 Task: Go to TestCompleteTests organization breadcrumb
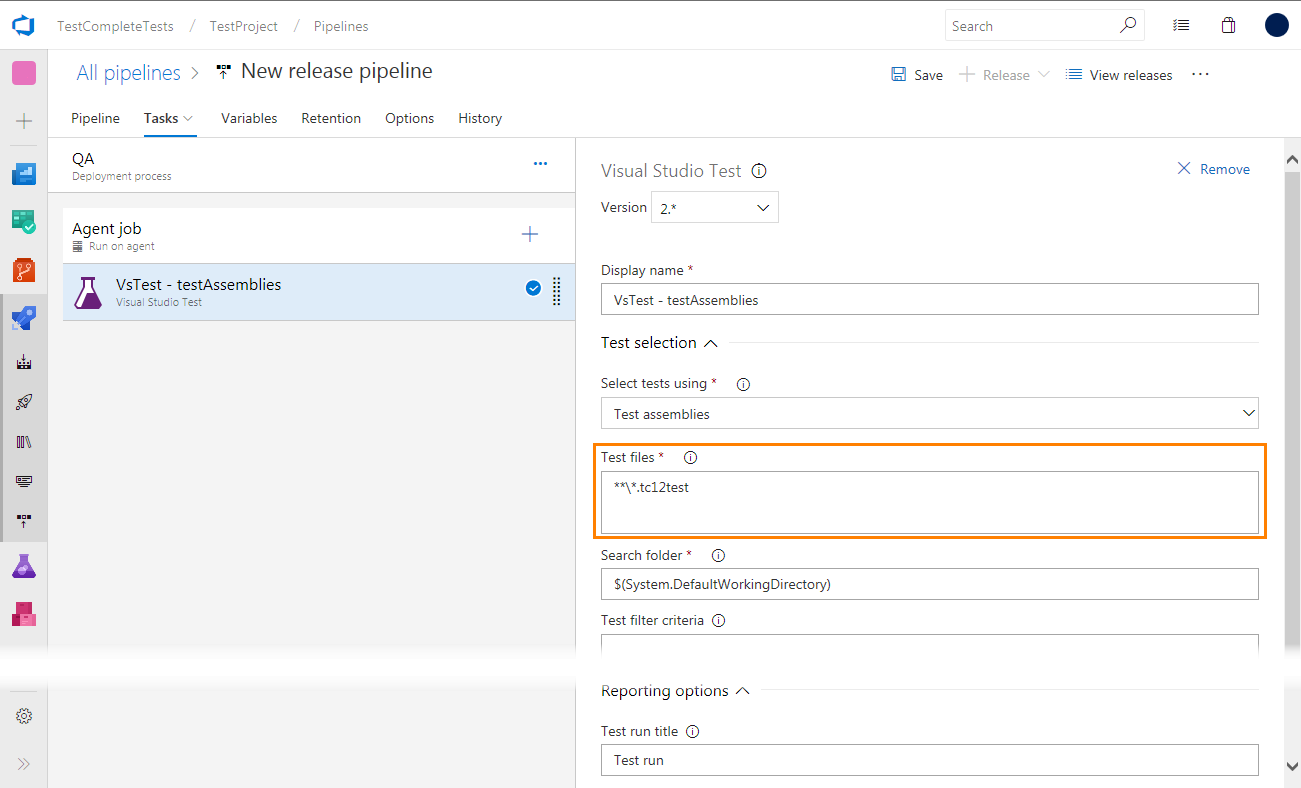click(115, 26)
